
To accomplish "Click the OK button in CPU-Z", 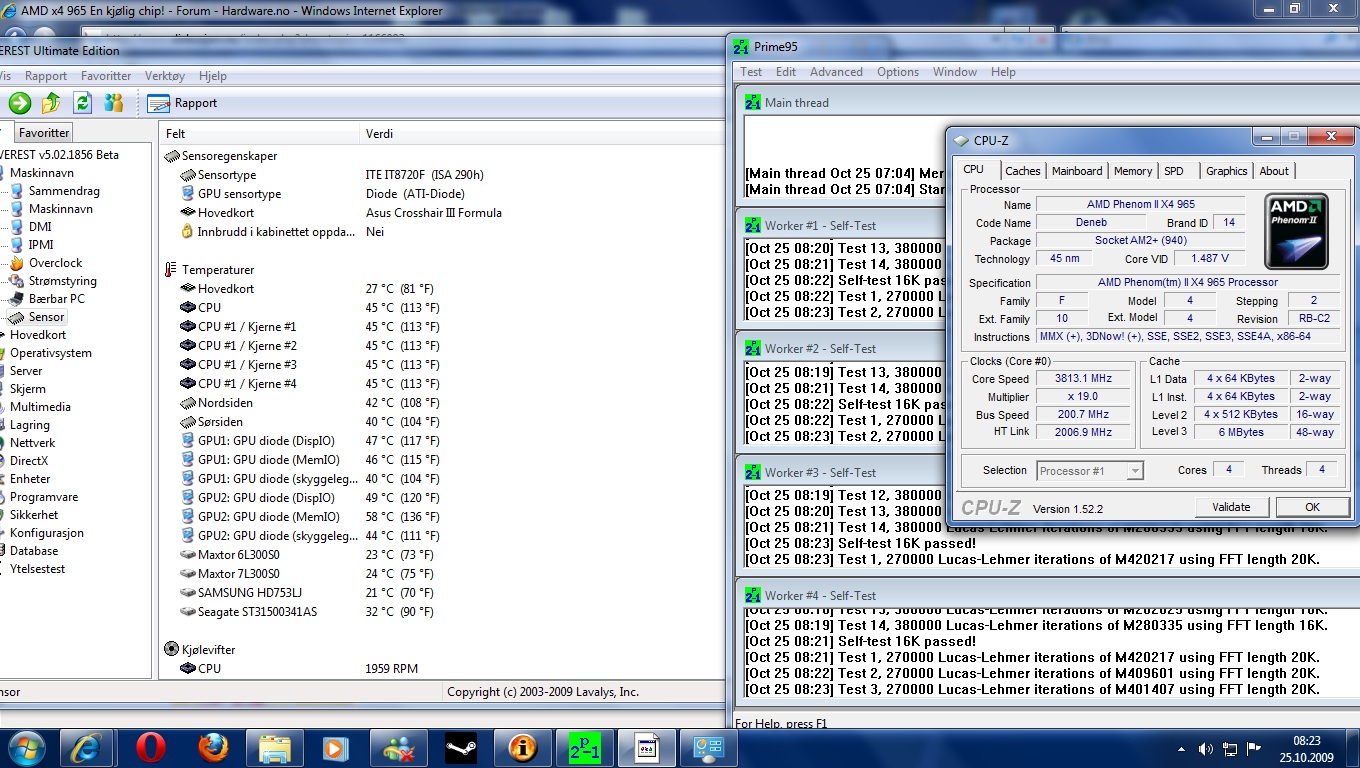I will (x=1312, y=507).
